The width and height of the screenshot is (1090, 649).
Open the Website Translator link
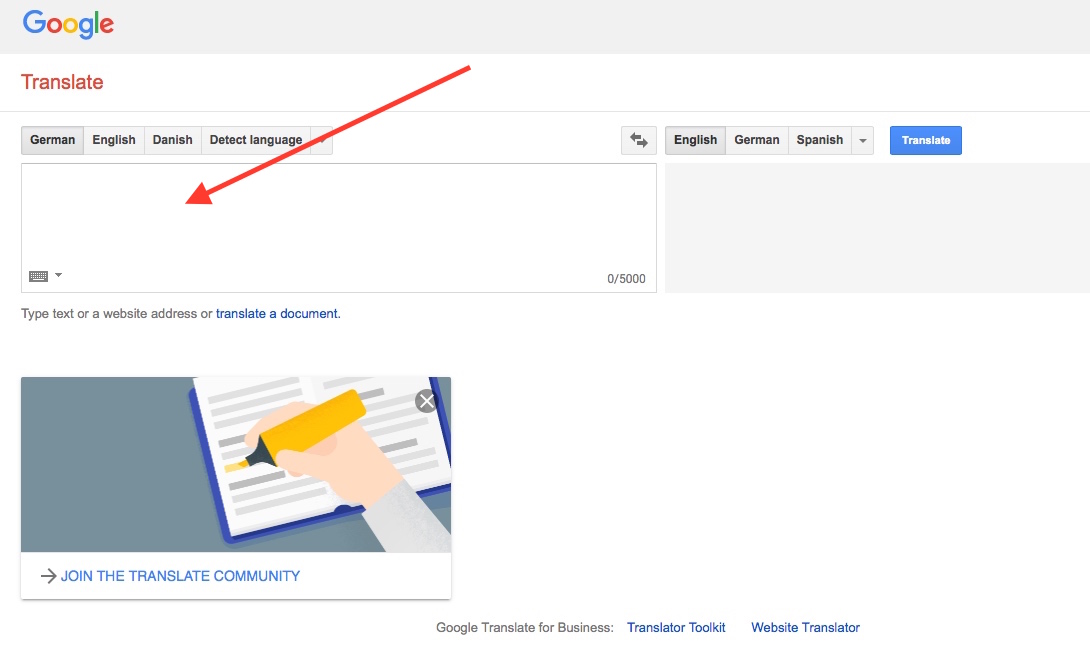pos(805,627)
